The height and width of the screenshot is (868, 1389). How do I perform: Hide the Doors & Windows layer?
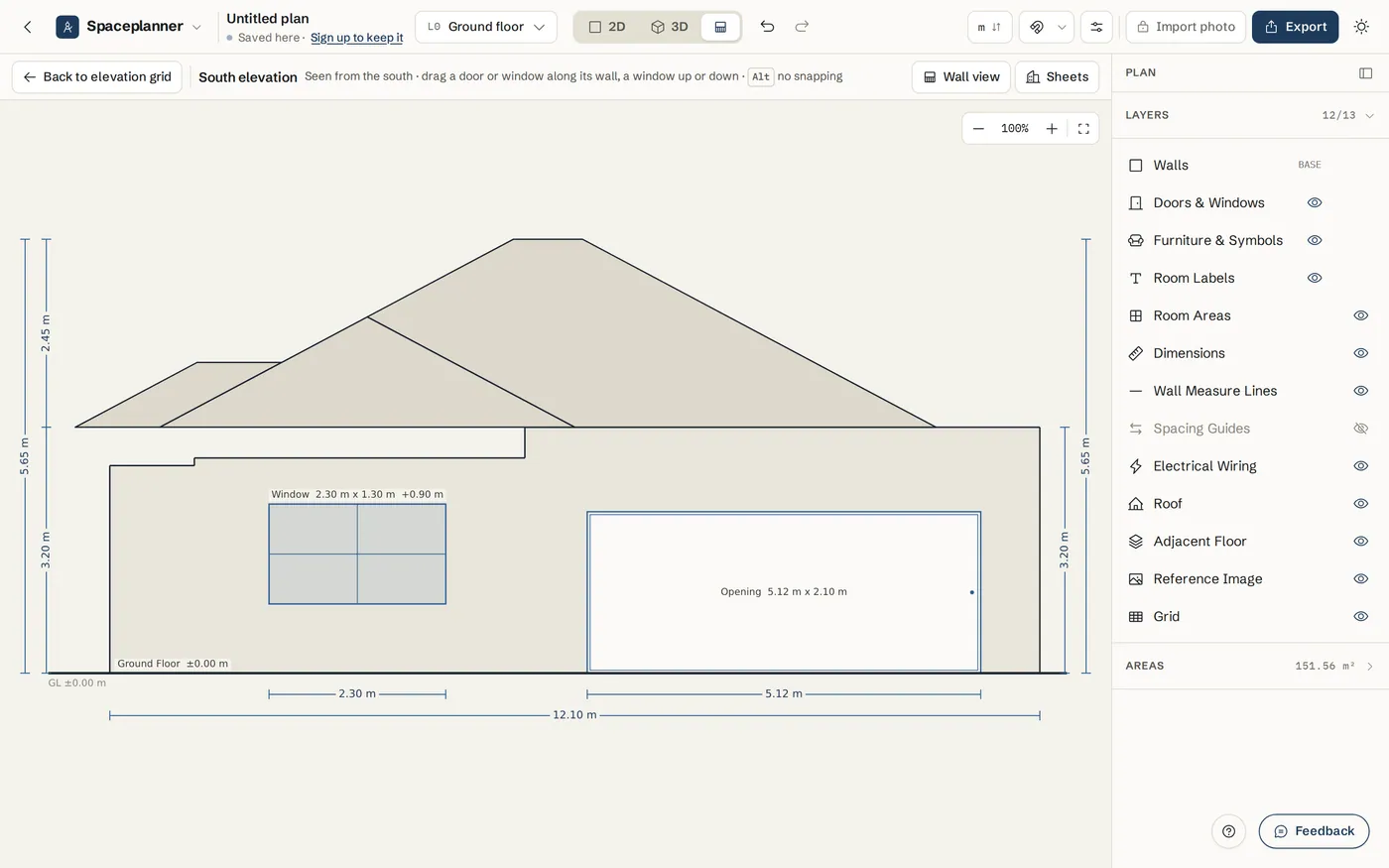click(1315, 202)
